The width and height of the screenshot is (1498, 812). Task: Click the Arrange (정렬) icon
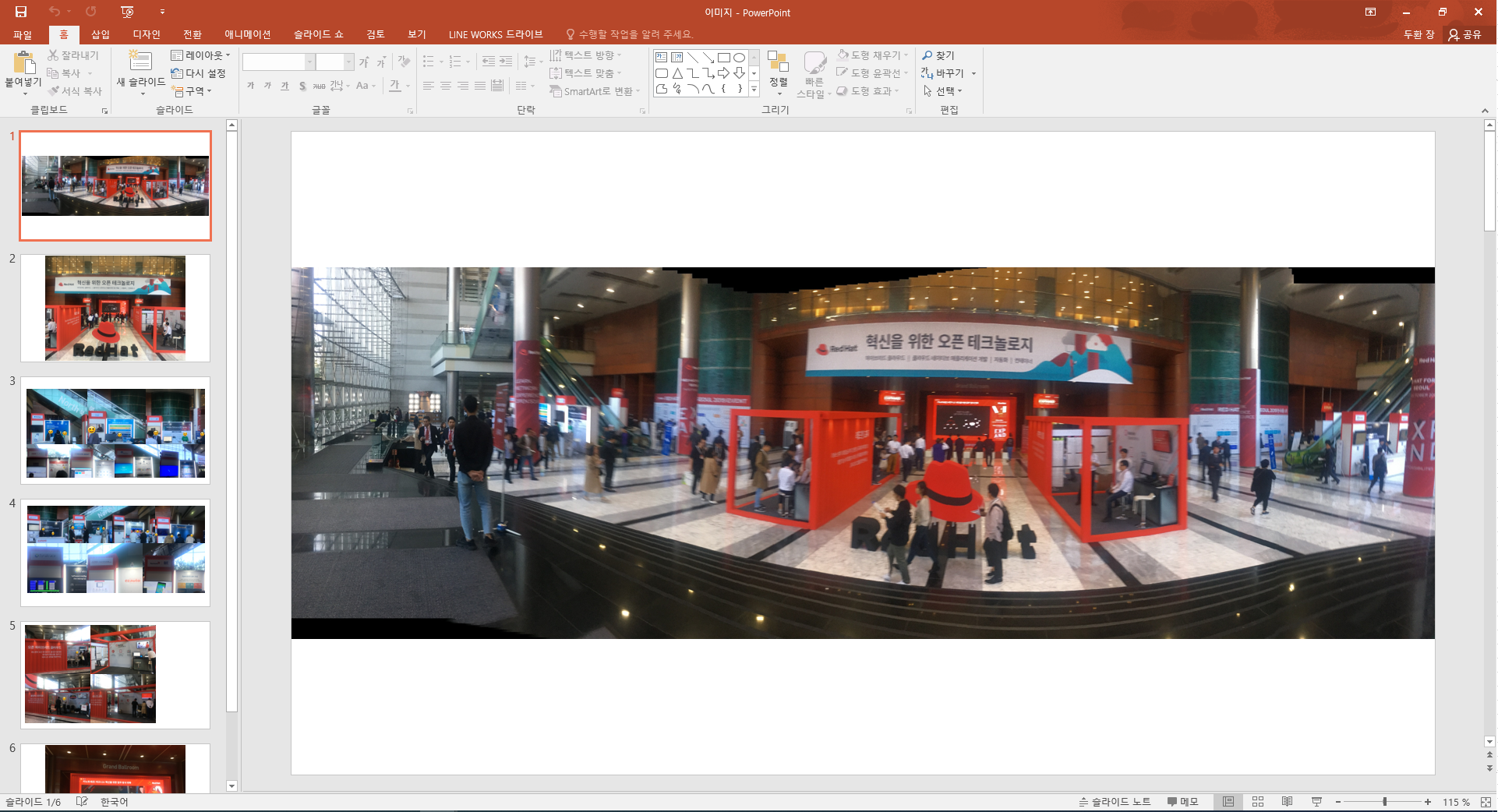(x=778, y=62)
